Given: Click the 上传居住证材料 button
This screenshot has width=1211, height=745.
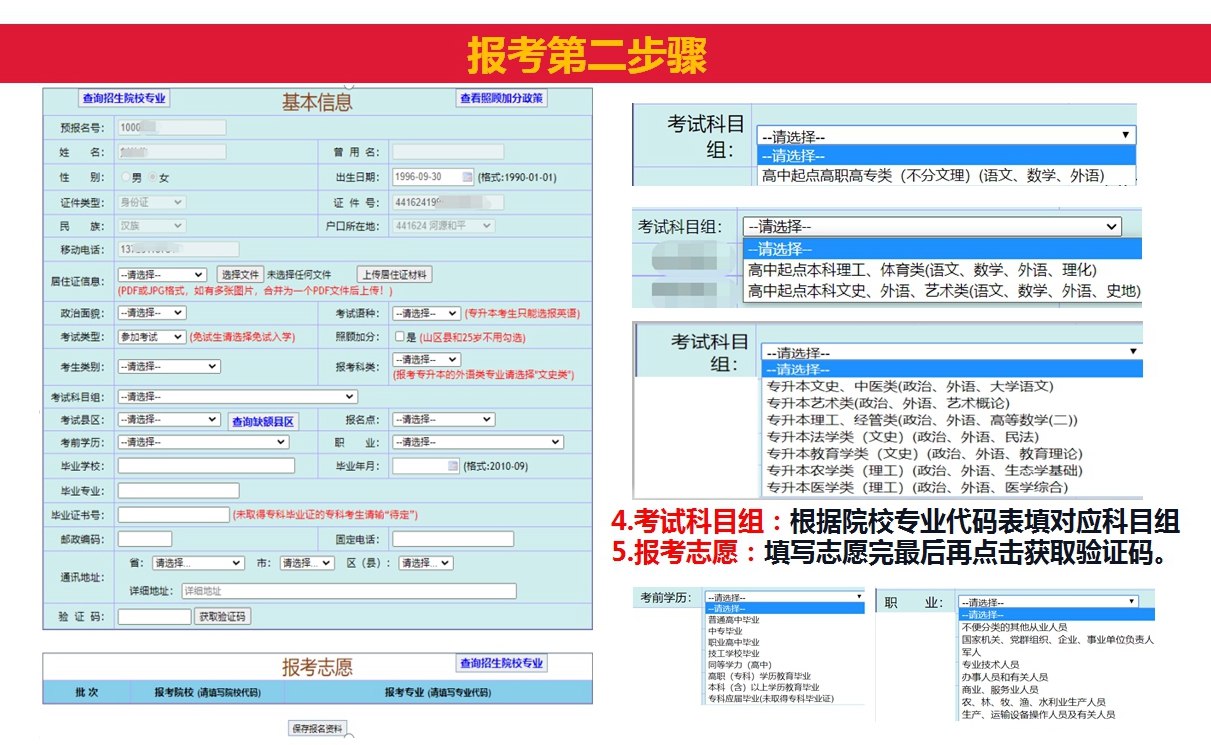Looking at the screenshot, I should coord(395,274).
